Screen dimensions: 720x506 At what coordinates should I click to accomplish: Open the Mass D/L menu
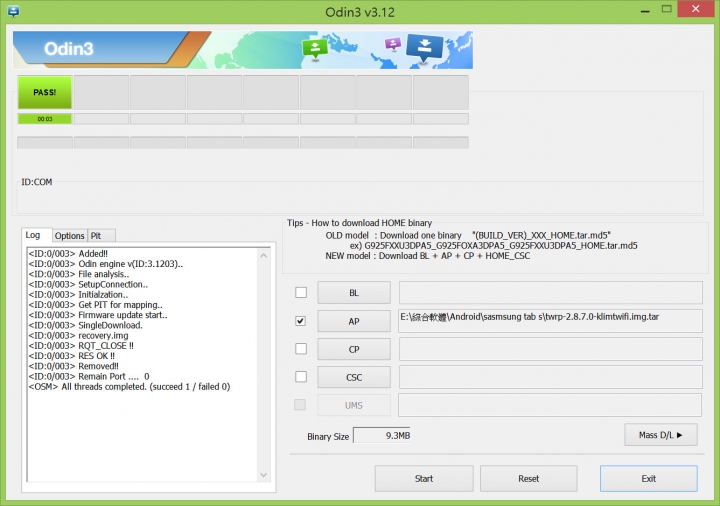pyautogui.click(x=661, y=435)
